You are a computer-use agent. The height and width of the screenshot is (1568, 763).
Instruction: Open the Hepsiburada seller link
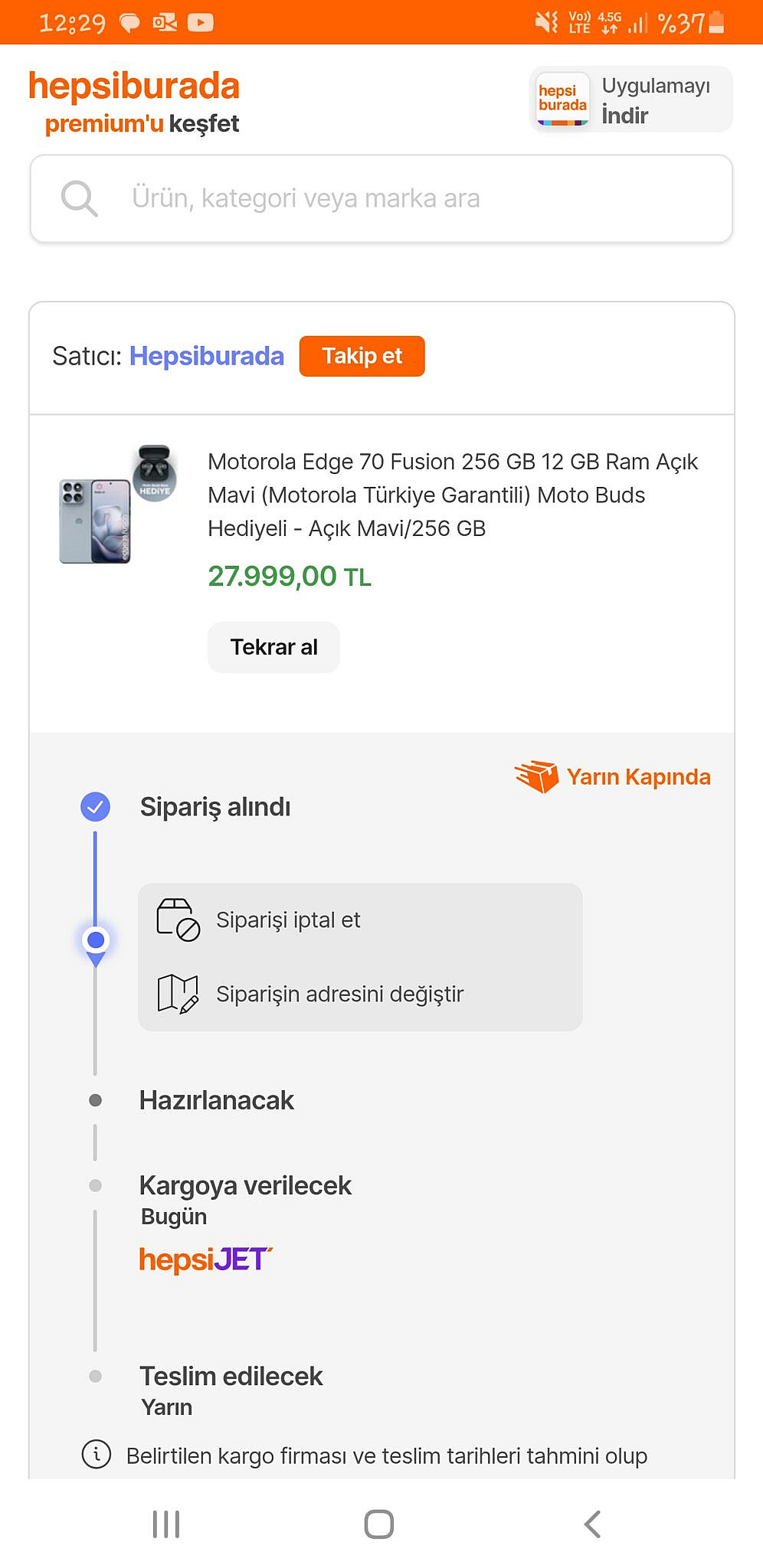tap(206, 356)
